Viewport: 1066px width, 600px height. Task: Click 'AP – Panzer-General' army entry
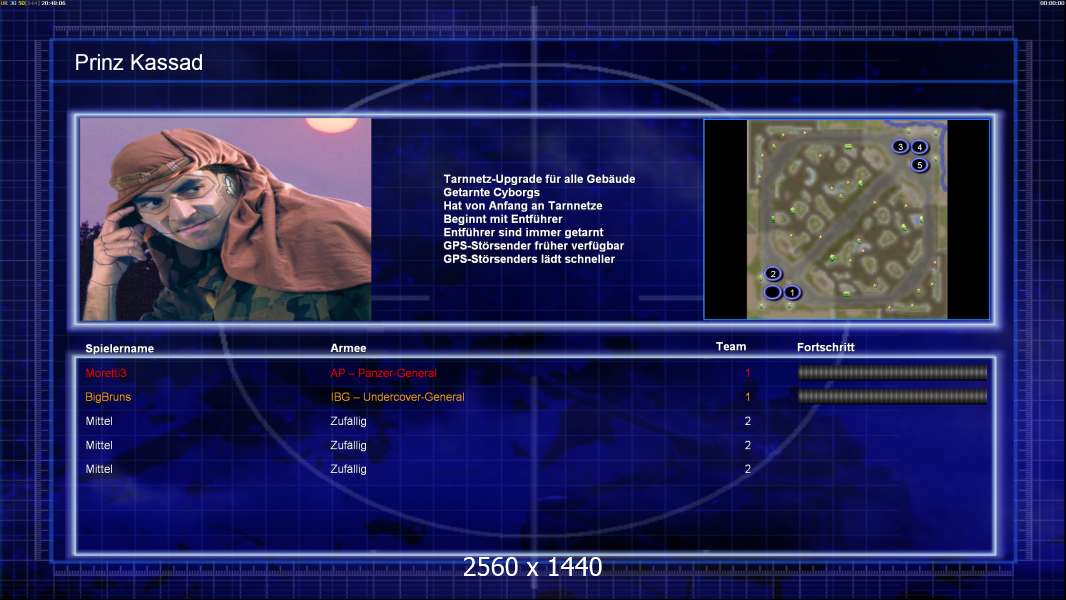[x=383, y=373]
